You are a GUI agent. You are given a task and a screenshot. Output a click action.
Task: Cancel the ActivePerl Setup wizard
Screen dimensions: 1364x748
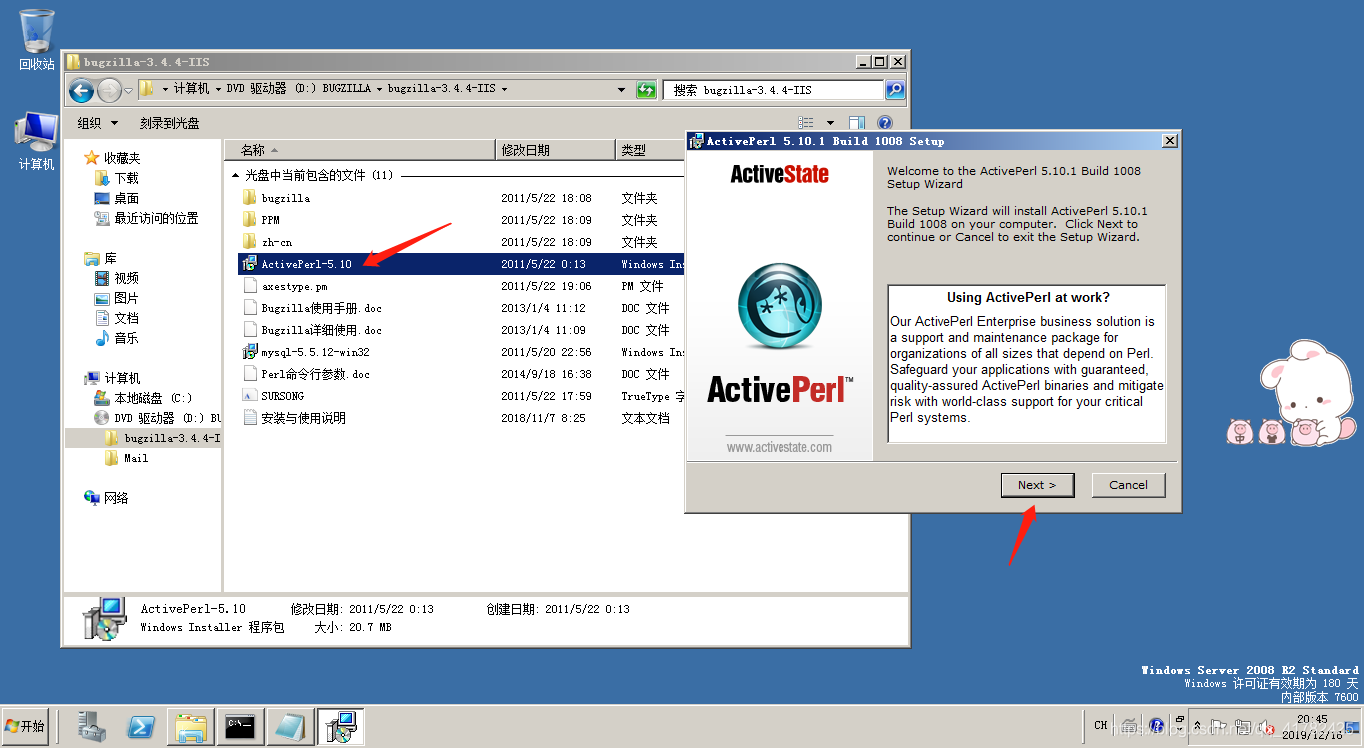click(x=1128, y=485)
